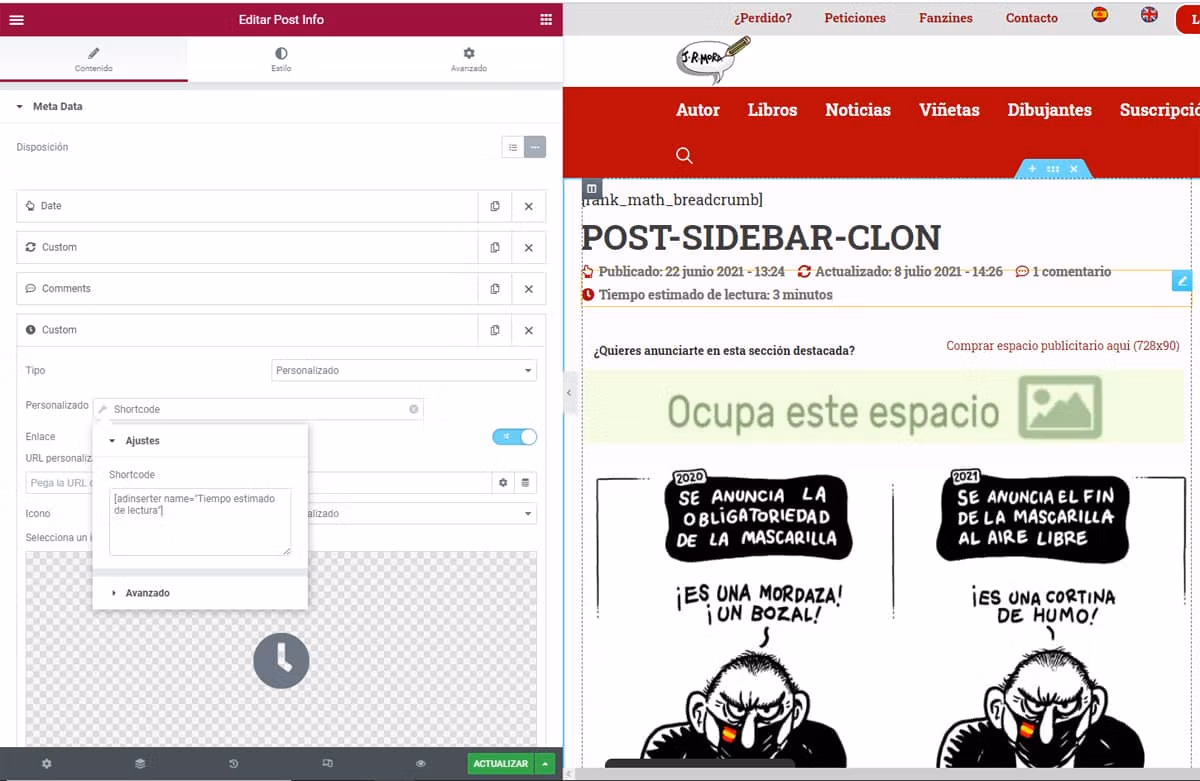Open the Fanzines top menu link
The image size is (1200, 781).
(946, 18)
